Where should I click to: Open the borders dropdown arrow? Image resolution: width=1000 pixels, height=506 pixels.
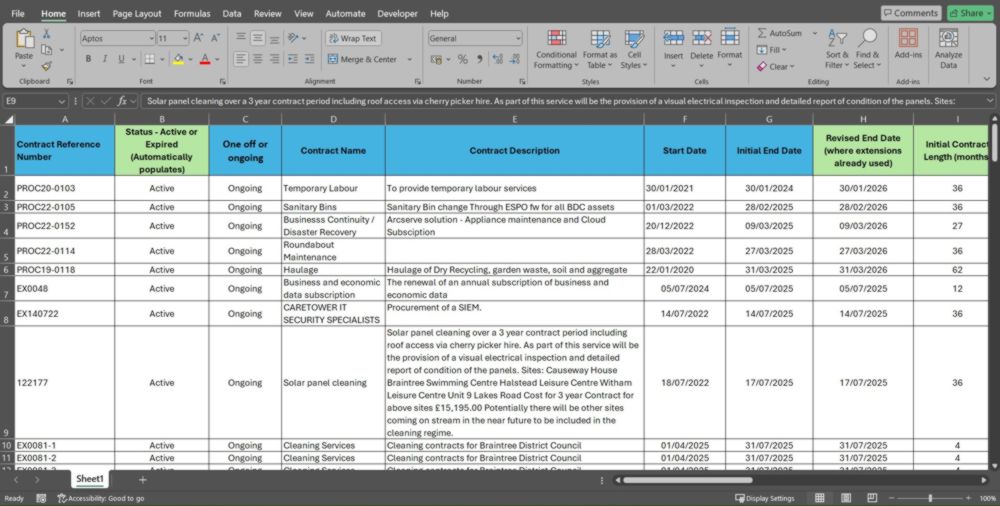pyautogui.click(x=162, y=59)
